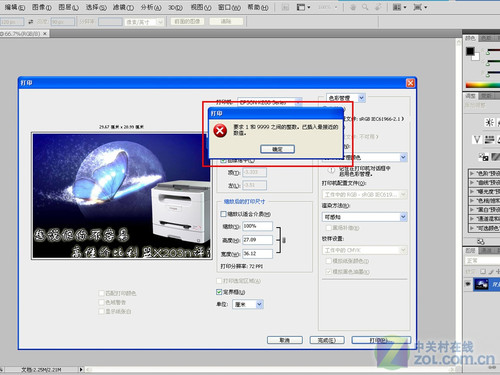Open the 像素/英寸 resolution unit dropdown

144,22
